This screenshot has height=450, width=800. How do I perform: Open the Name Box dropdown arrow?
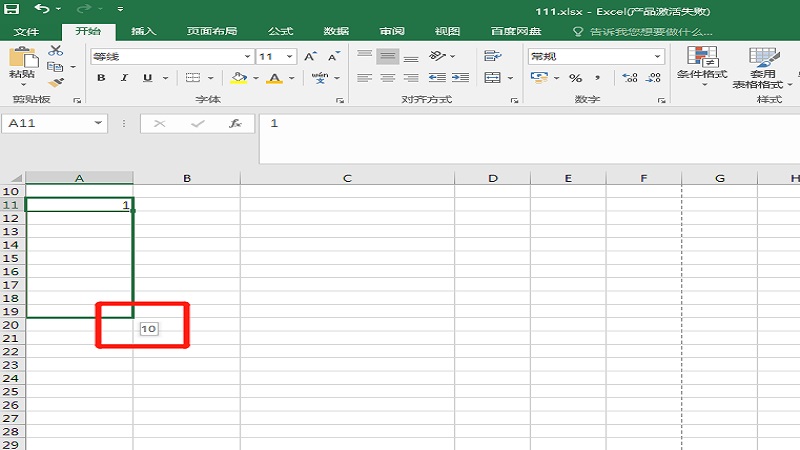98,123
